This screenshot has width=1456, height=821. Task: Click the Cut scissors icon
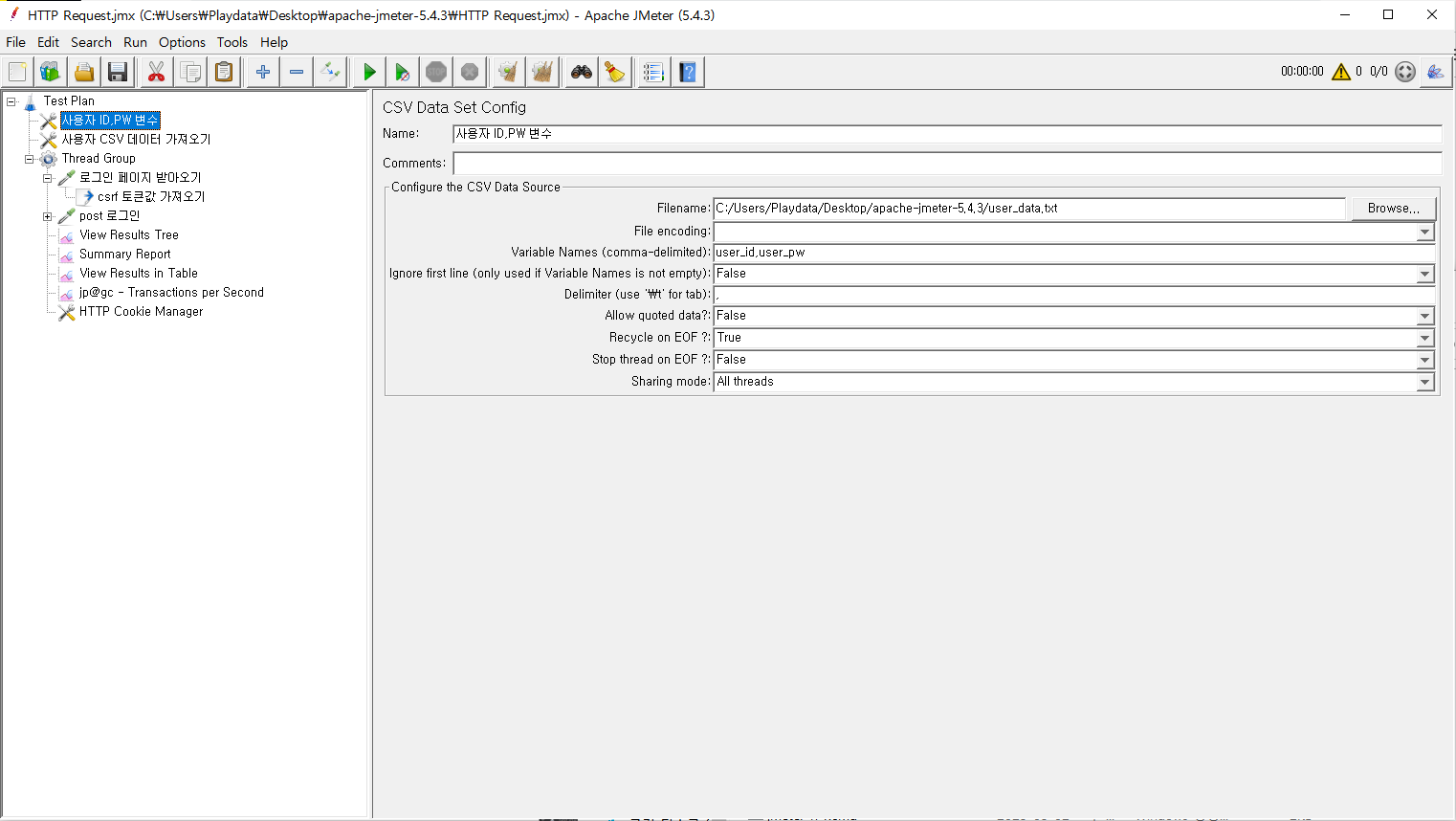[156, 72]
